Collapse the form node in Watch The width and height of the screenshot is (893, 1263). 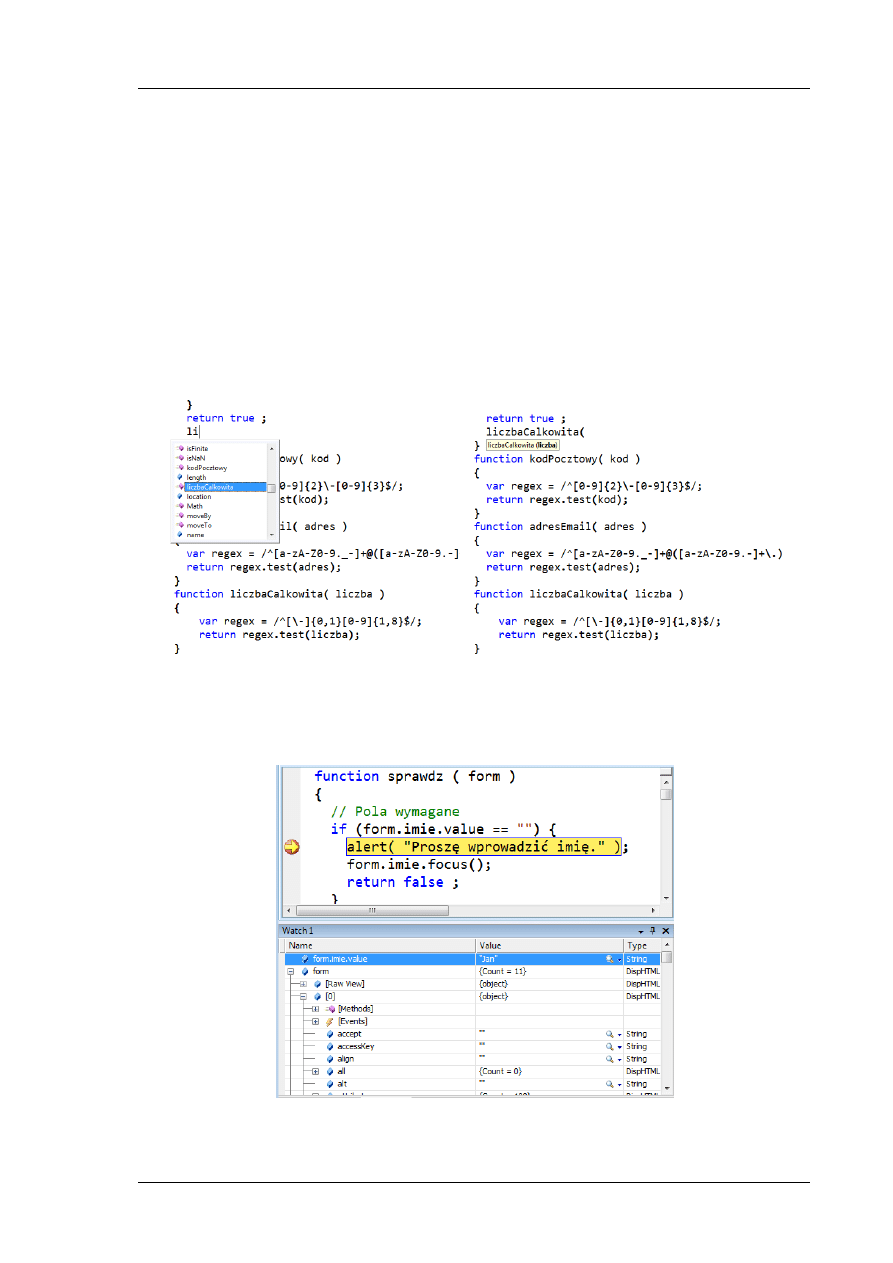[x=291, y=971]
